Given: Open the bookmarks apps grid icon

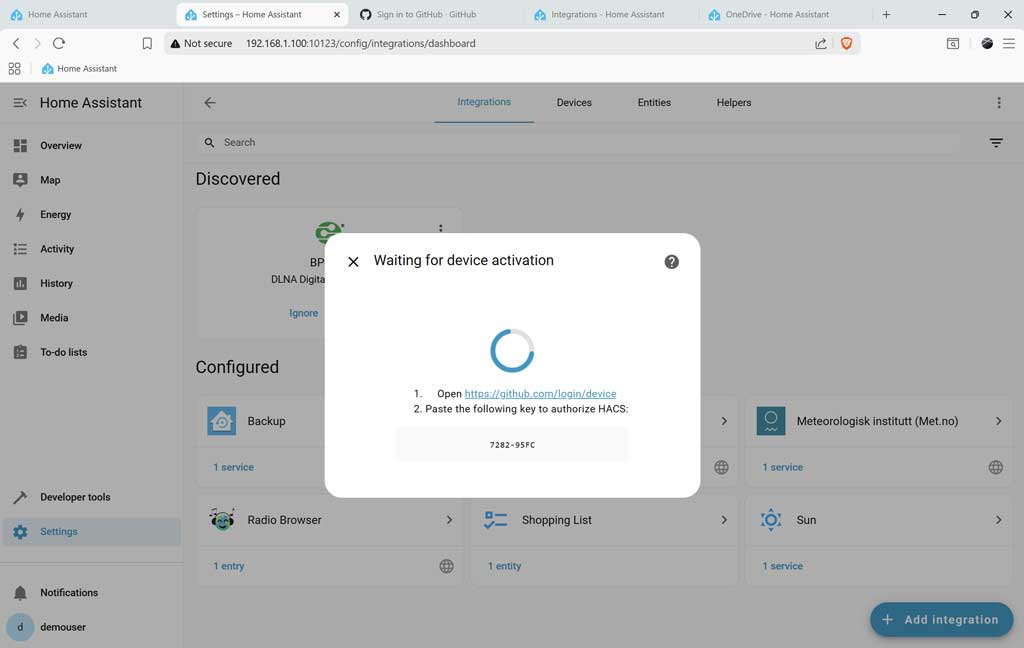Looking at the screenshot, I should point(14,69).
